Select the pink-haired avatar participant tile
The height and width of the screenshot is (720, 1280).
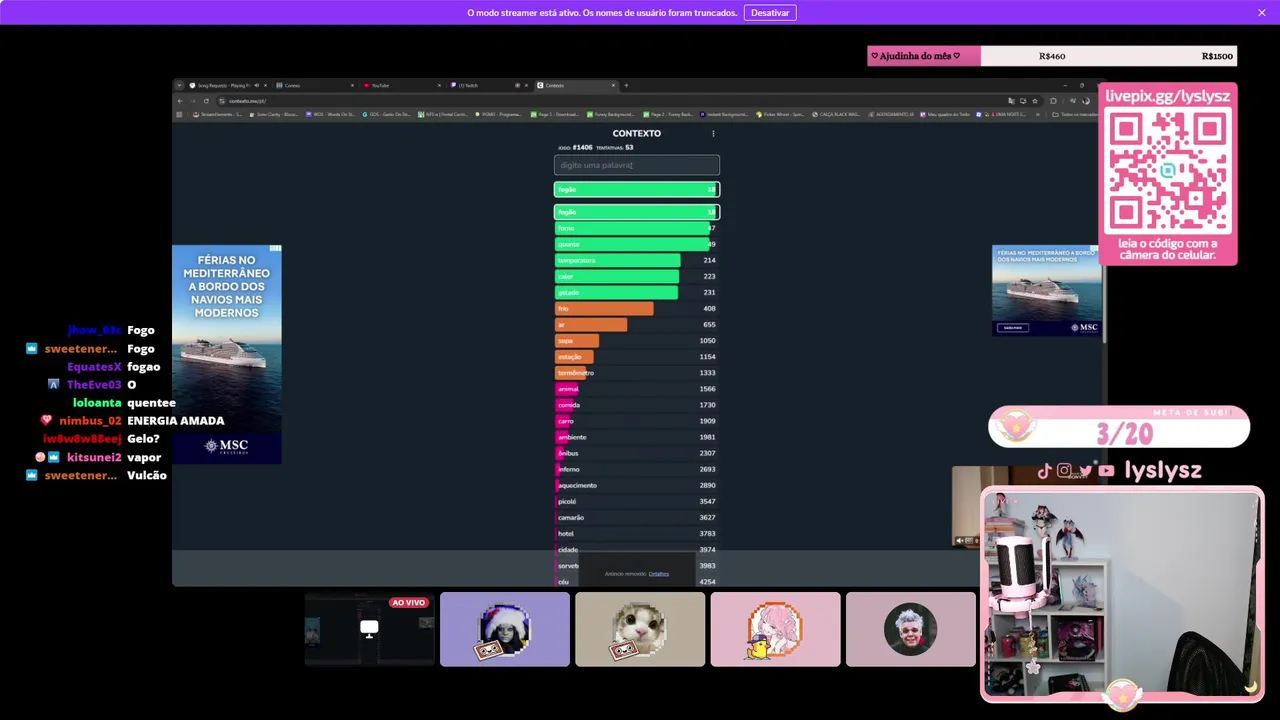[x=775, y=629]
